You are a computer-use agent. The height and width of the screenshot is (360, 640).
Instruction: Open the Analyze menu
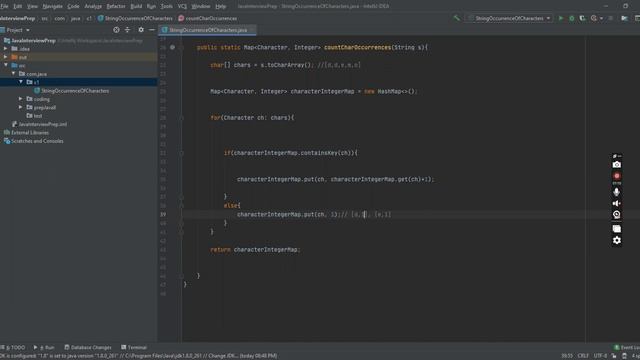point(93,6)
